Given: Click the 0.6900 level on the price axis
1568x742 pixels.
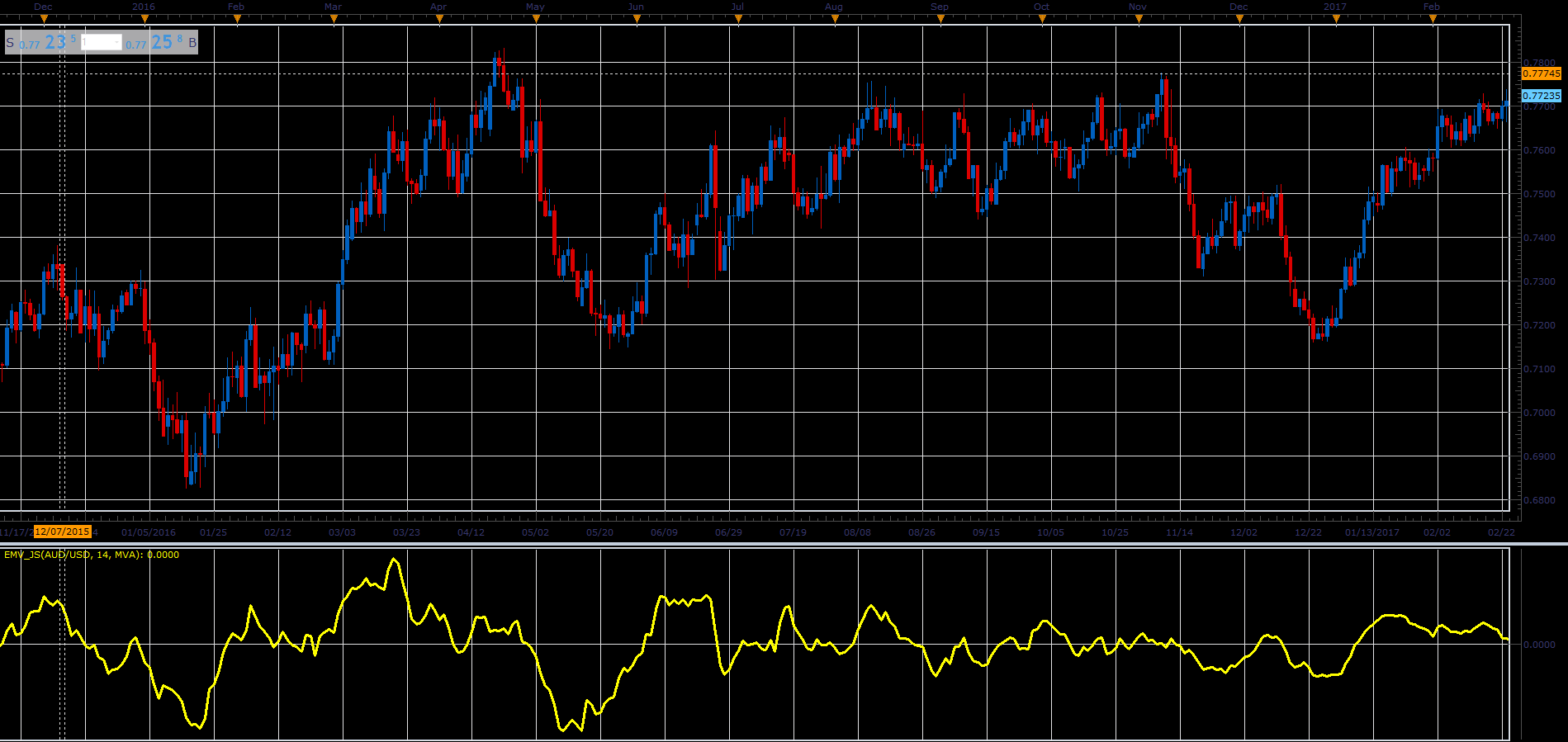Looking at the screenshot, I should [1540, 456].
